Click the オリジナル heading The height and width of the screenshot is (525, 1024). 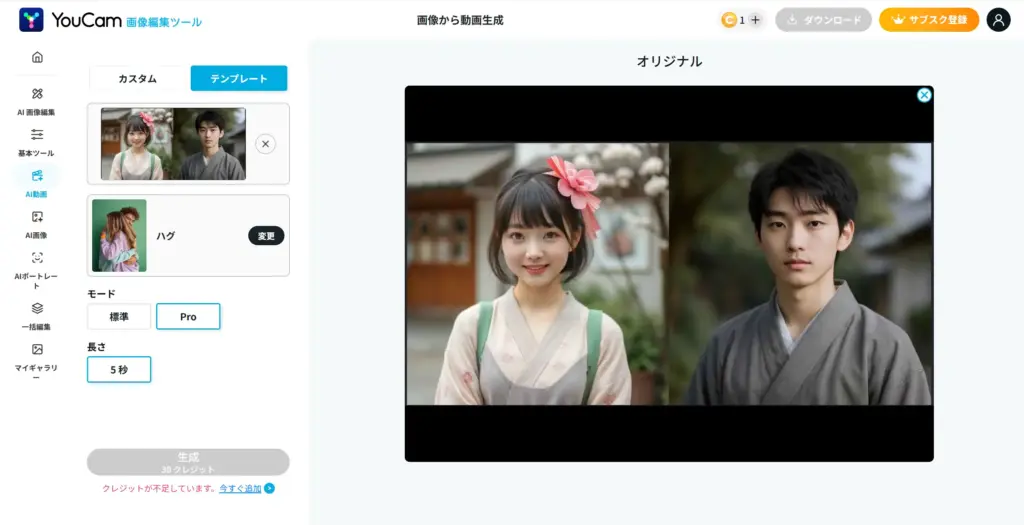point(669,62)
